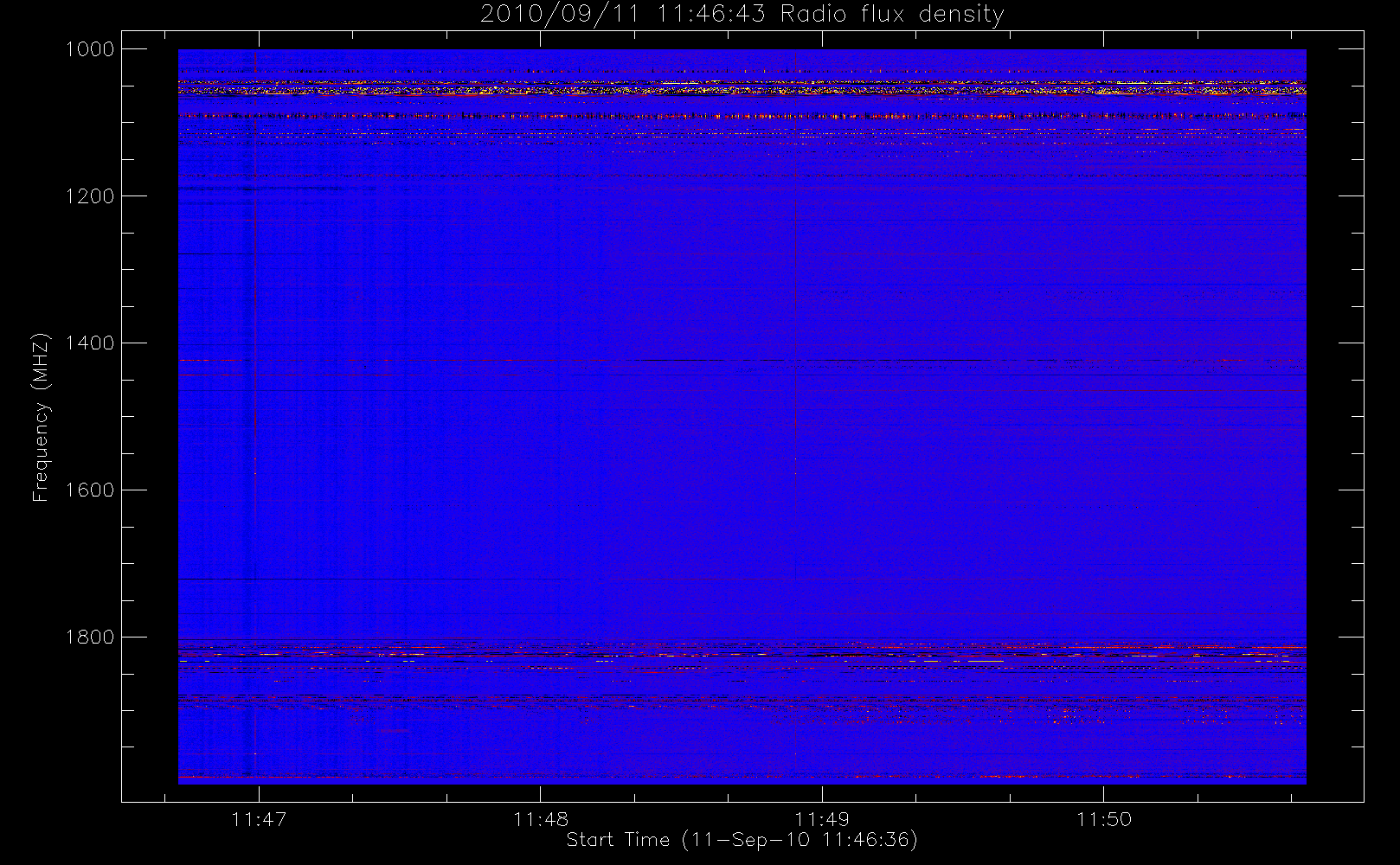The image size is (1400, 865).
Task: Click the 1000 frequency tick label
Action: tap(90, 49)
